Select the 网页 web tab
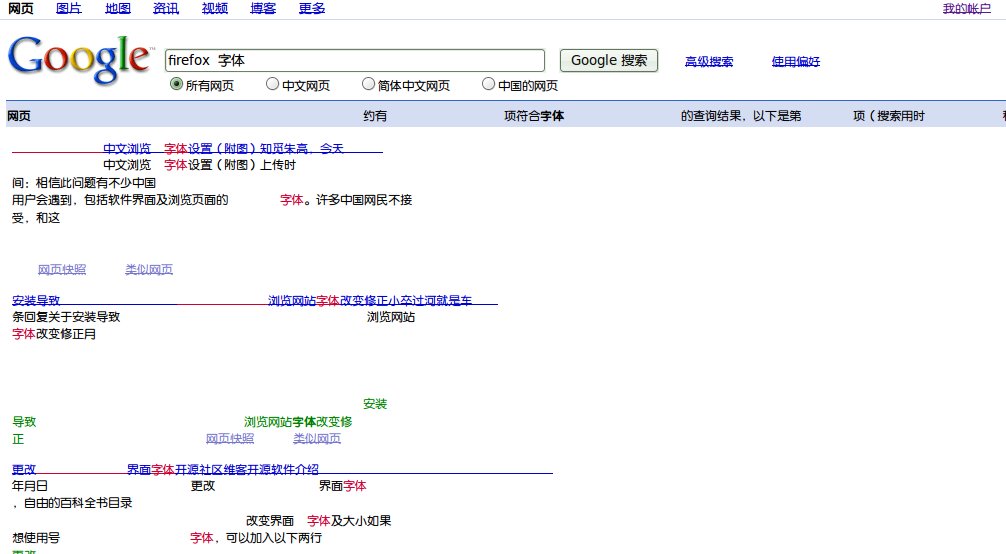The height and width of the screenshot is (554, 1006). pos(21,8)
